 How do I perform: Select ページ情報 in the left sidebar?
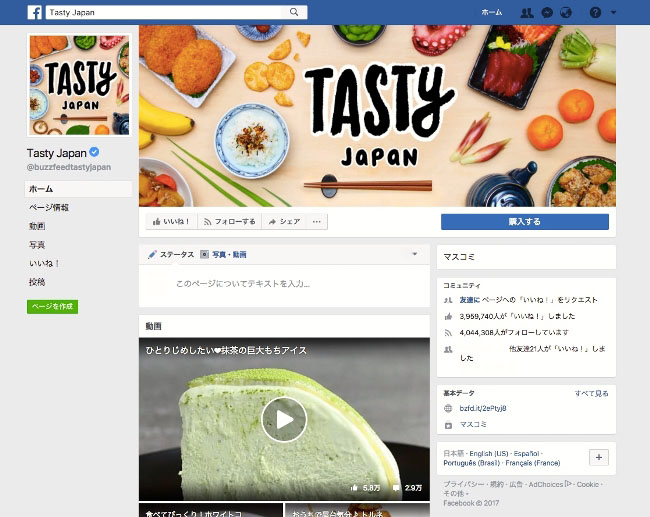click(49, 207)
